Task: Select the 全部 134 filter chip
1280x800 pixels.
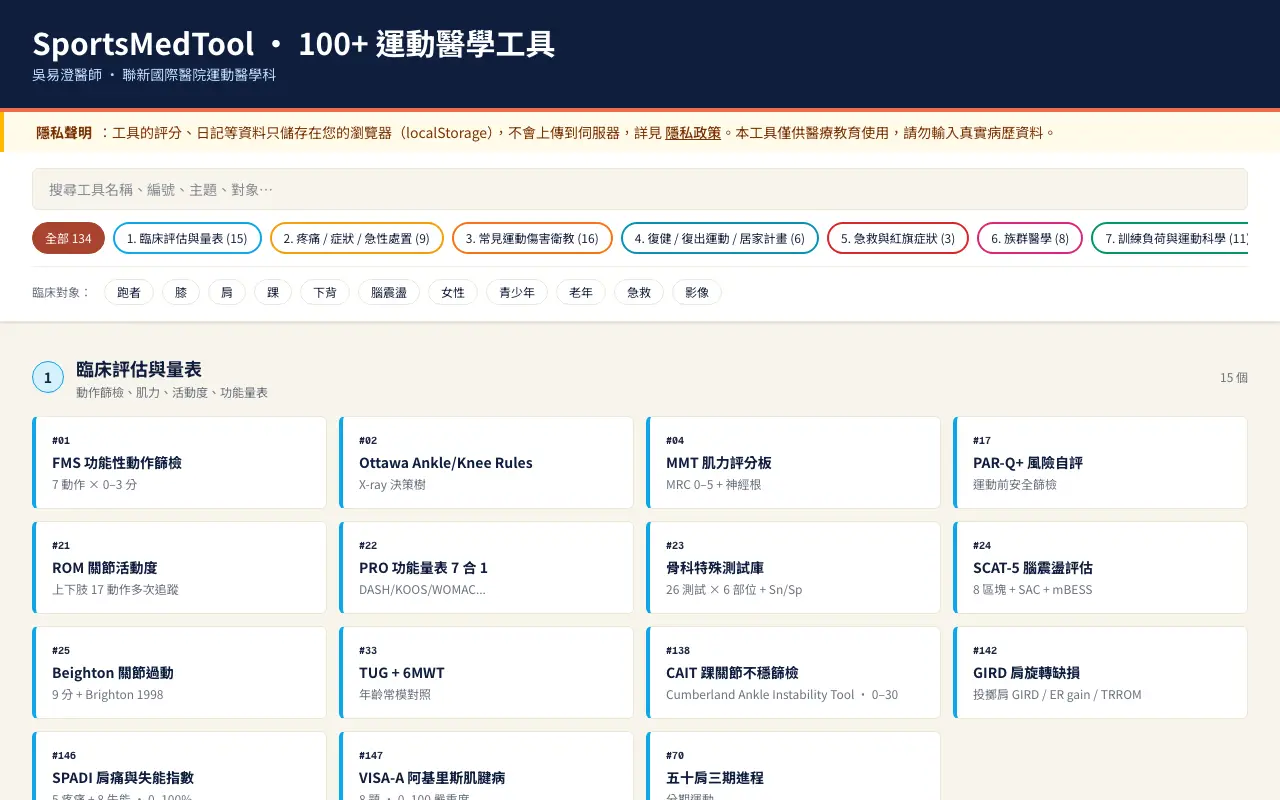Action: (x=68, y=238)
